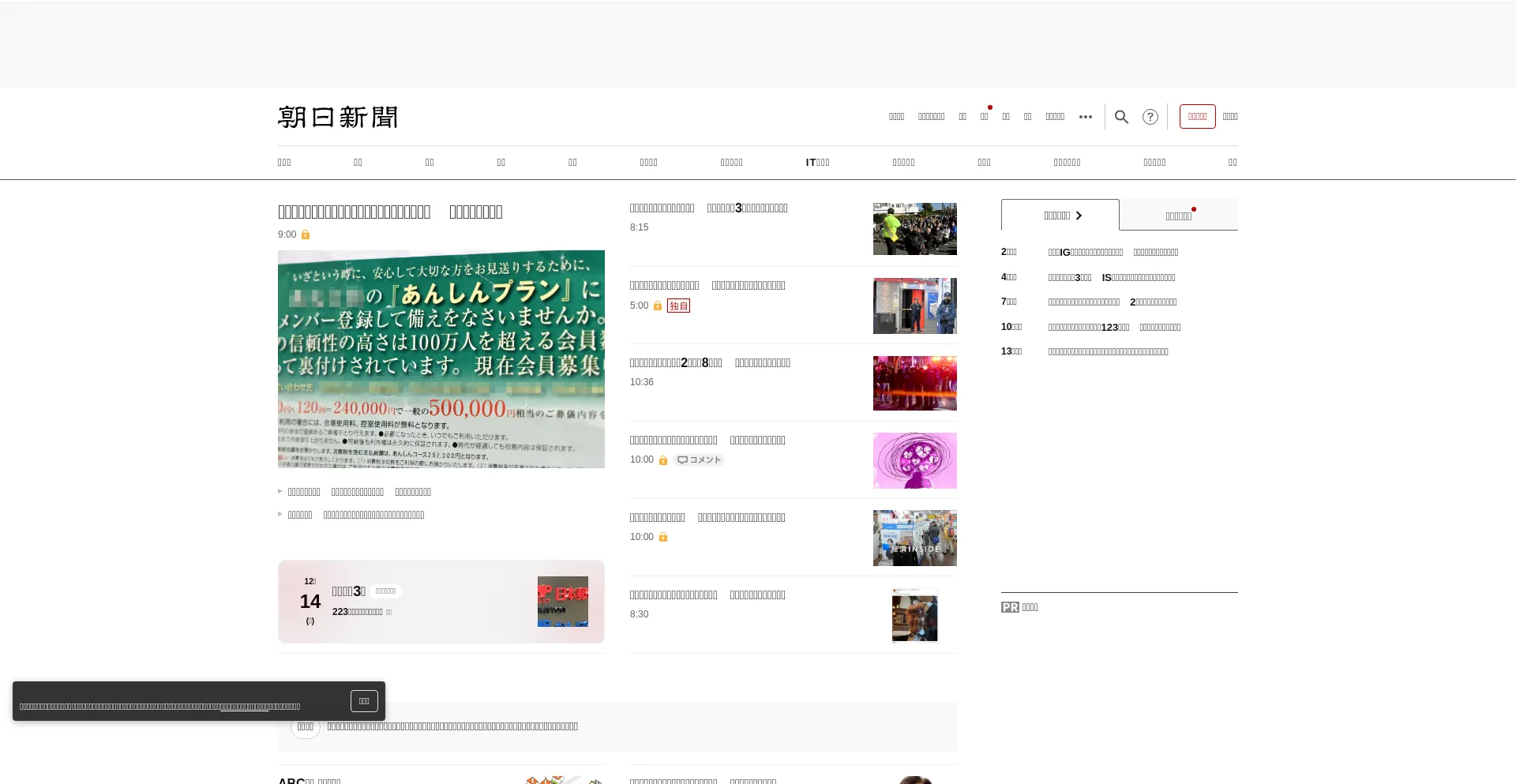Open the pink illustration article thumbnail
Screen dimensions: 1516x784
click(x=914, y=460)
